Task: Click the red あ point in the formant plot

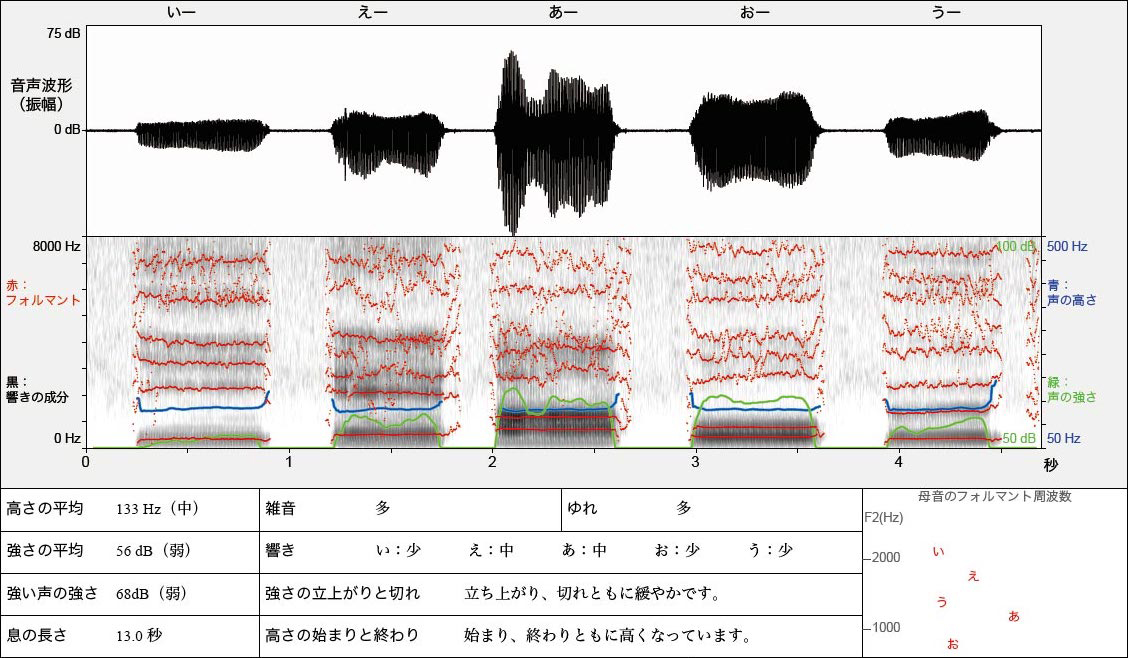Action: 1014,616
